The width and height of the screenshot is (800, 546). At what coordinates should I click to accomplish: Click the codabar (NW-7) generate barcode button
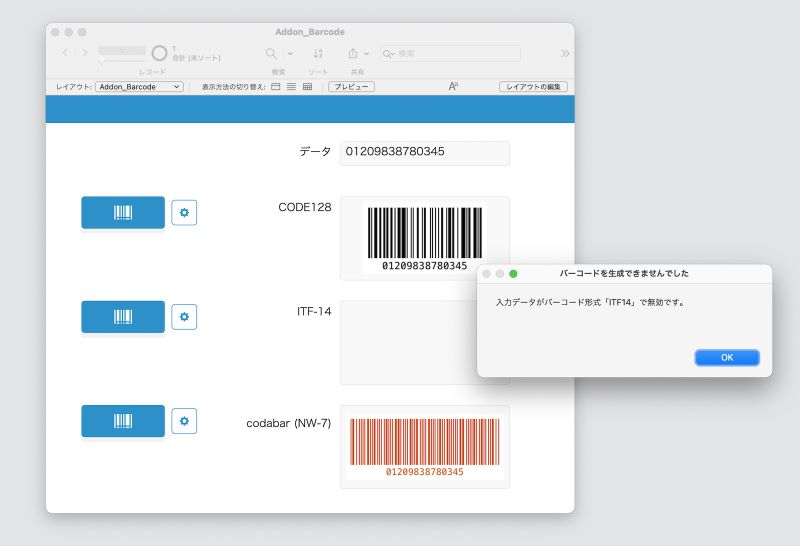pyautogui.click(x=123, y=421)
